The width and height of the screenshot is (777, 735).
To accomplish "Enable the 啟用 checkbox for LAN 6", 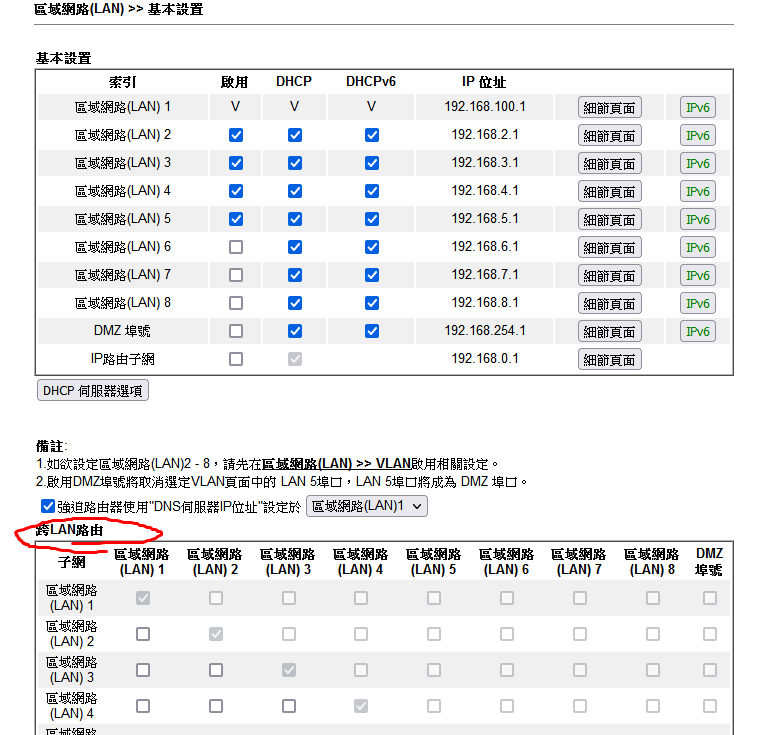I will (236, 247).
